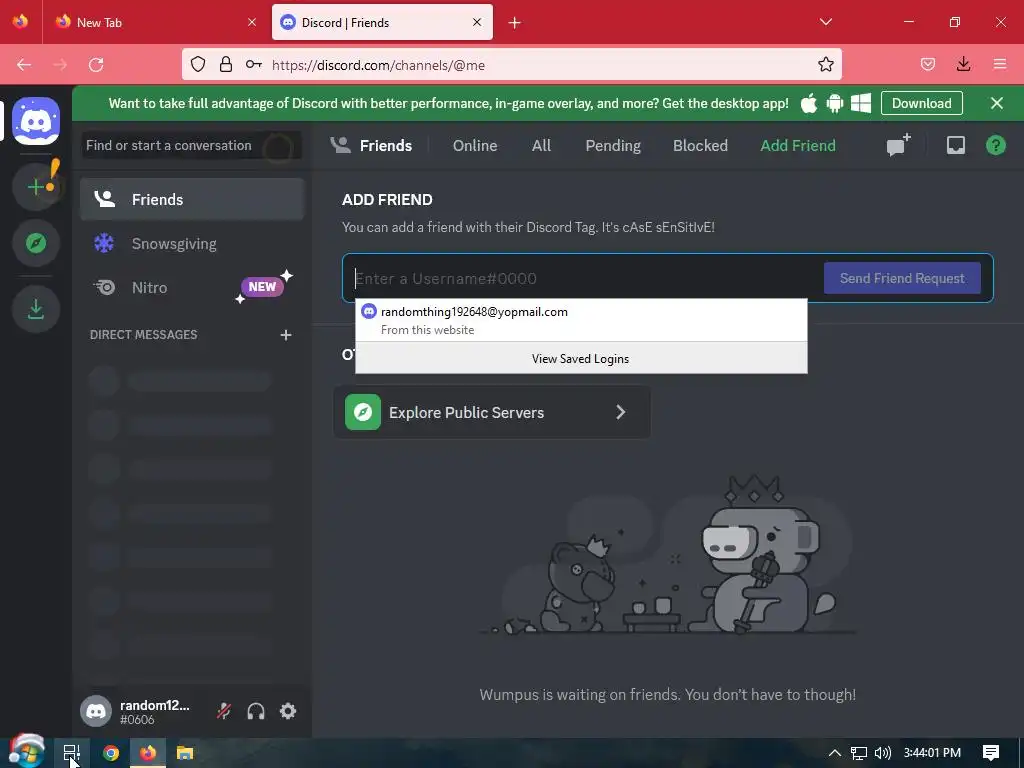Viewport: 1024px width, 768px height.
Task: Select the All friends tab
Action: tap(541, 145)
